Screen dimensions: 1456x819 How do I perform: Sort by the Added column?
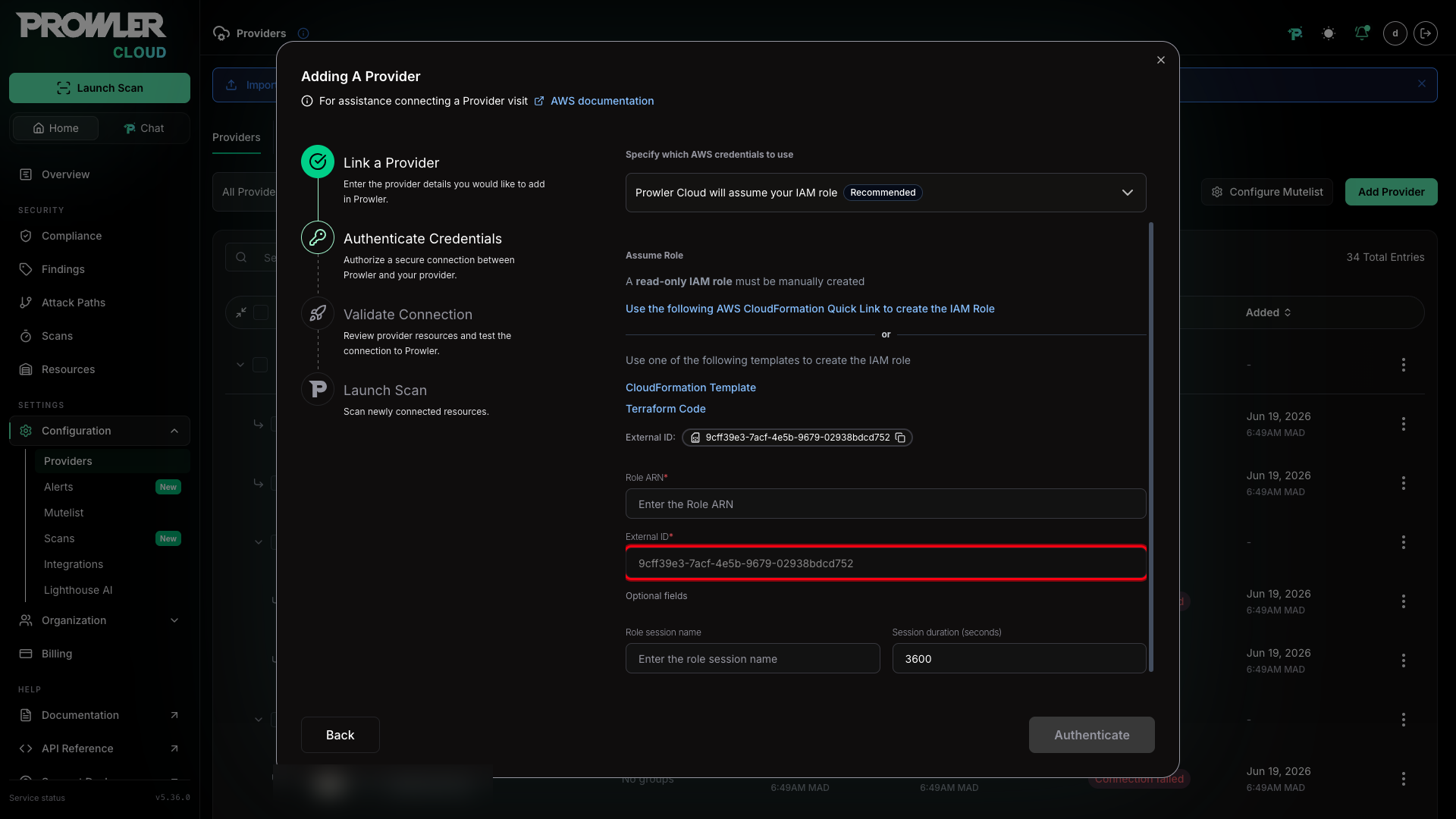coord(1268,312)
